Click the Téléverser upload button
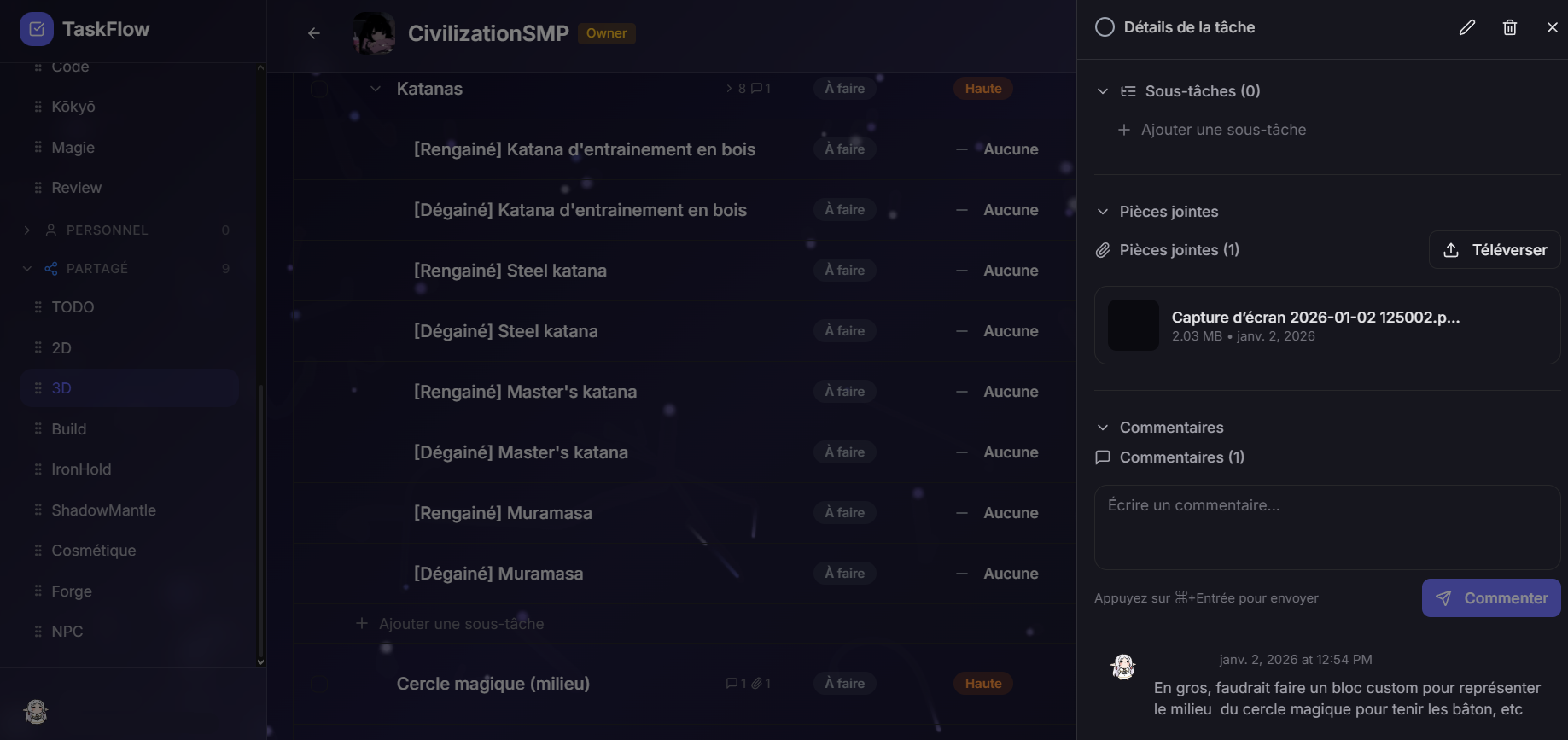Viewport: 1568px width, 740px height. tap(1495, 250)
